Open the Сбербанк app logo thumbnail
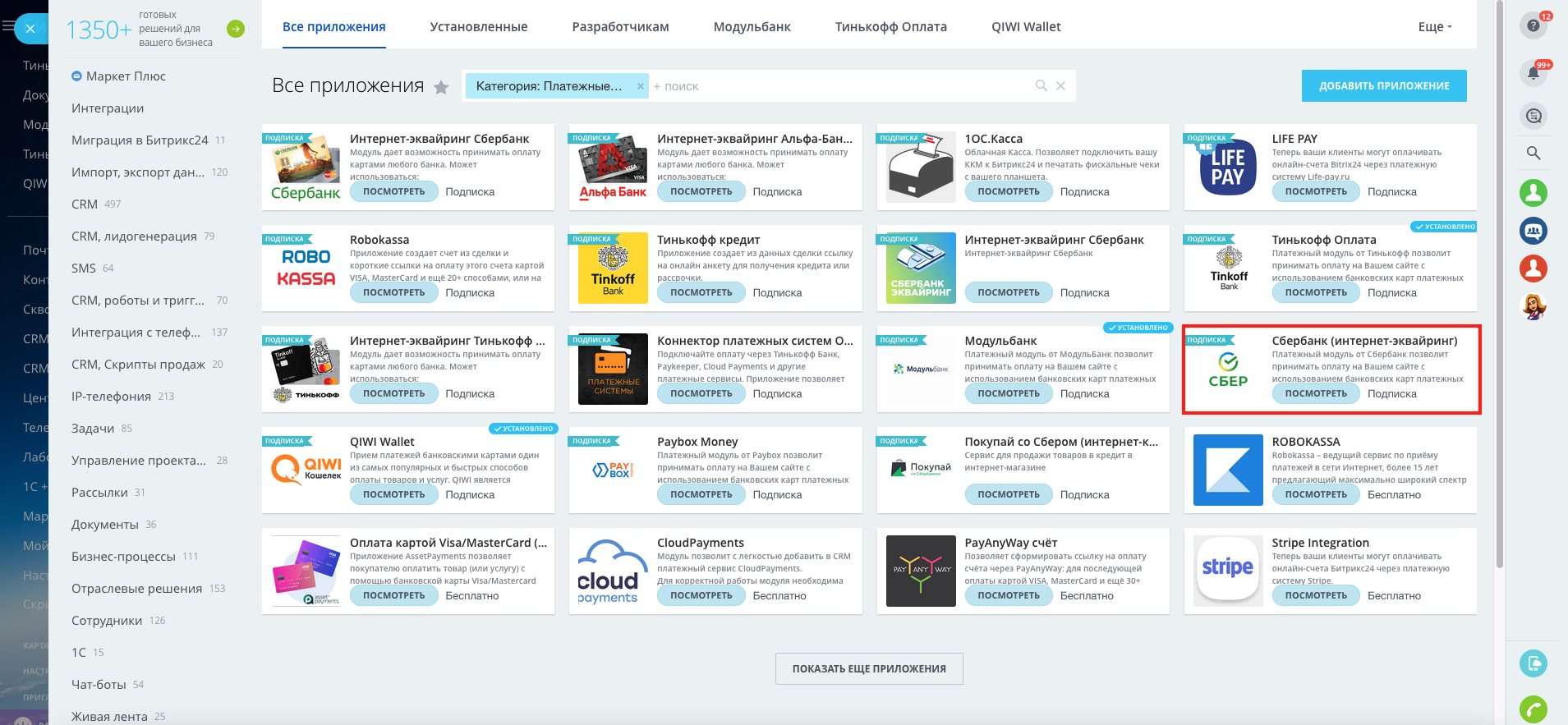This screenshot has width=1568, height=725. pyautogui.click(x=306, y=167)
